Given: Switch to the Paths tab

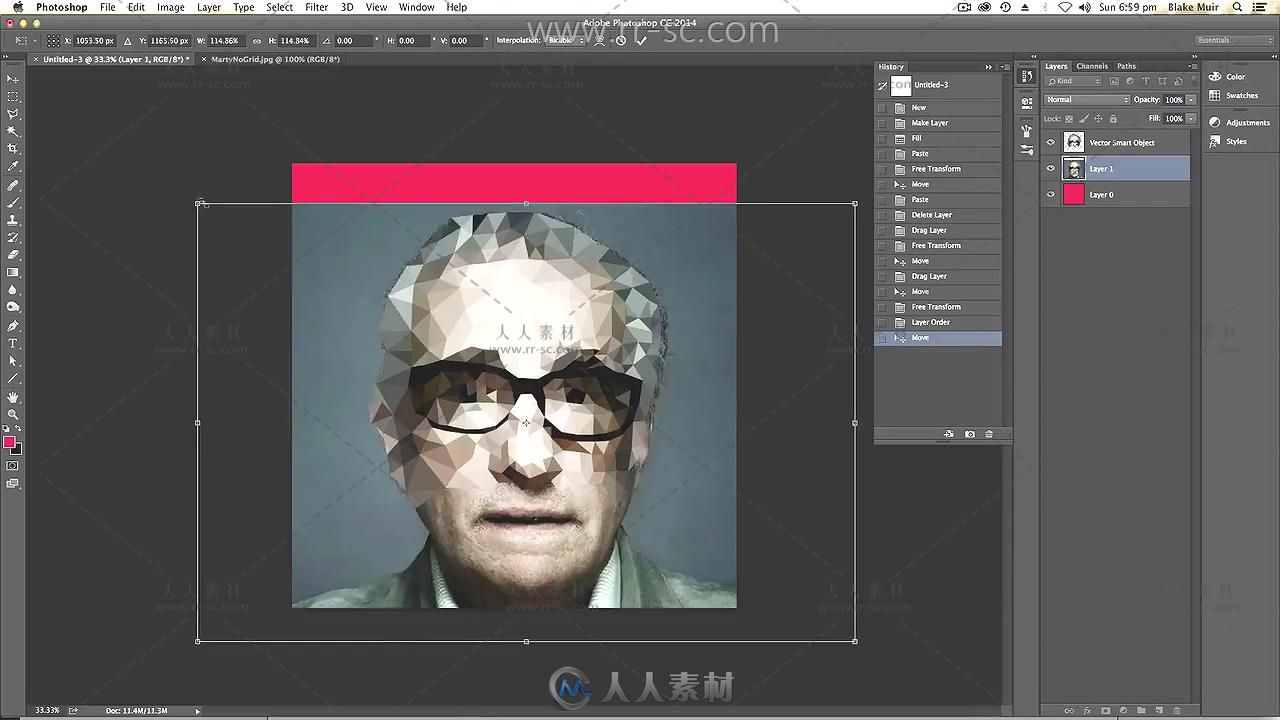Looking at the screenshot, I should pyautogui.click(x=1126, y=66).
